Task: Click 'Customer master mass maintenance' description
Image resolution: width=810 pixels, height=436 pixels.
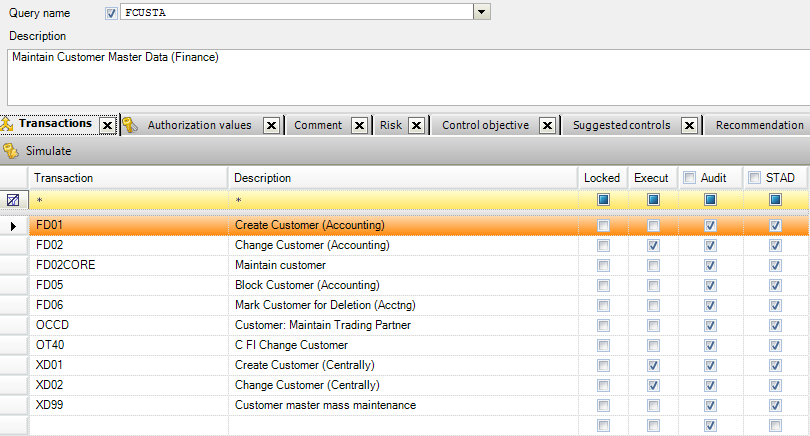Action: (325, 406)
